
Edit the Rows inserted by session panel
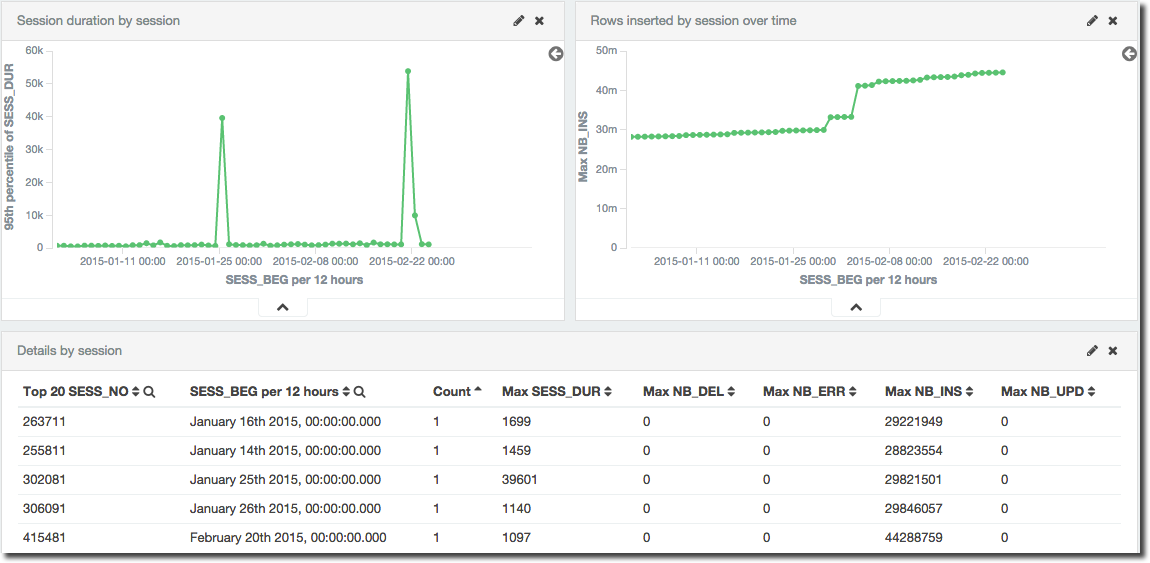click(1092, 21)
